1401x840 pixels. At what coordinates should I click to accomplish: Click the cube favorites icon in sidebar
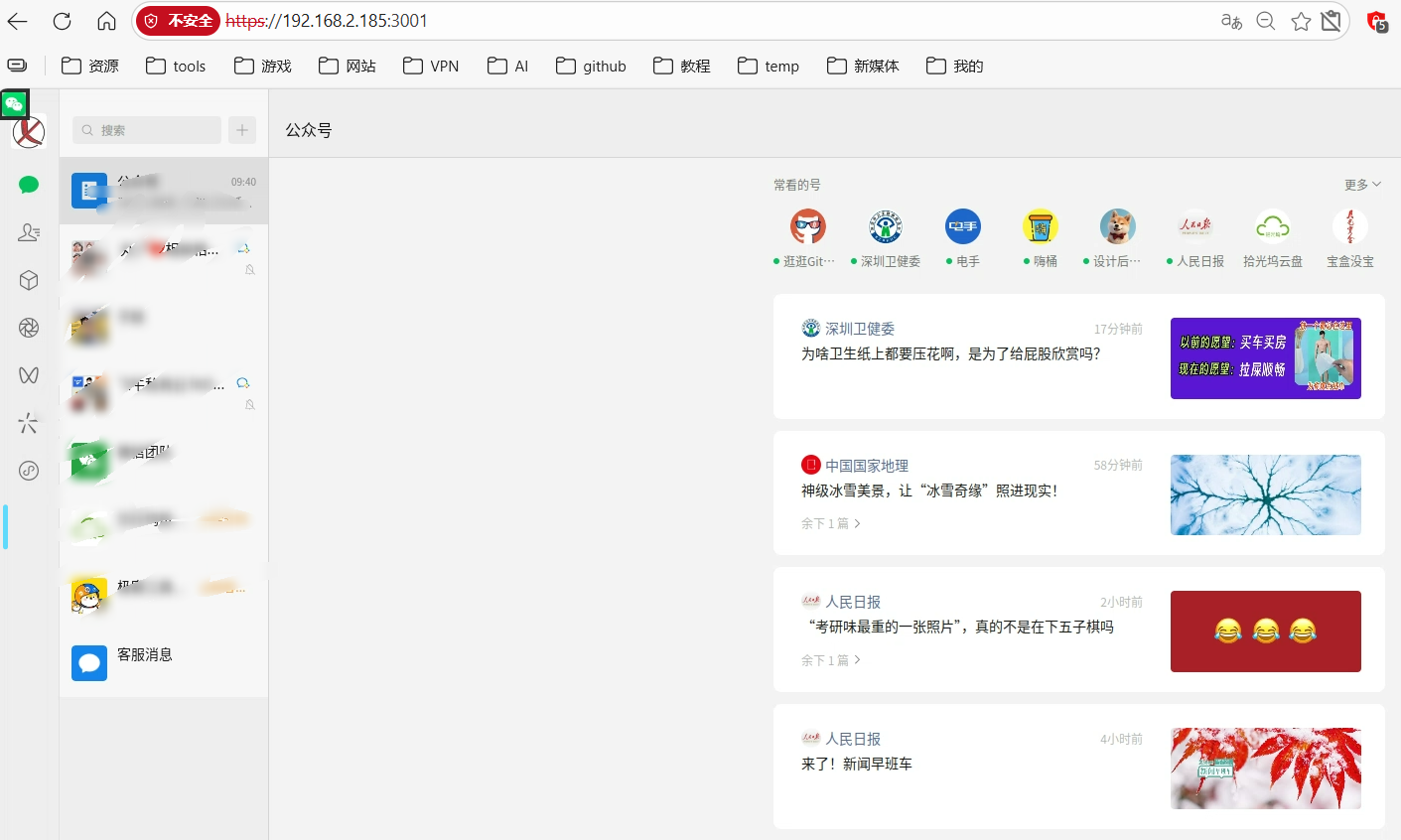pyautogui.click(x=29, y=280)
